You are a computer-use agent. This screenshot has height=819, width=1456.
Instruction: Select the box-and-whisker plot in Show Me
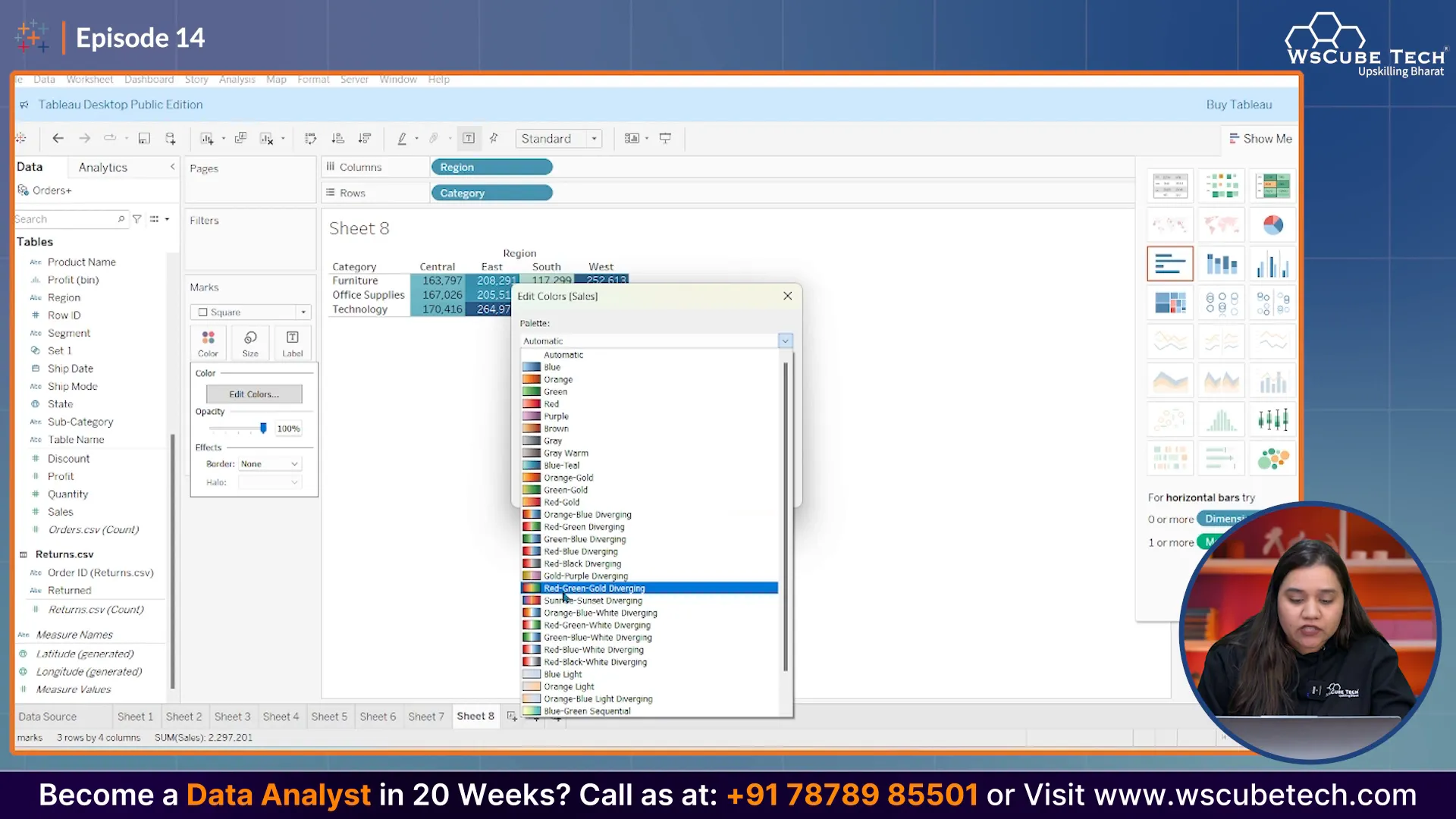[1272, 419]
